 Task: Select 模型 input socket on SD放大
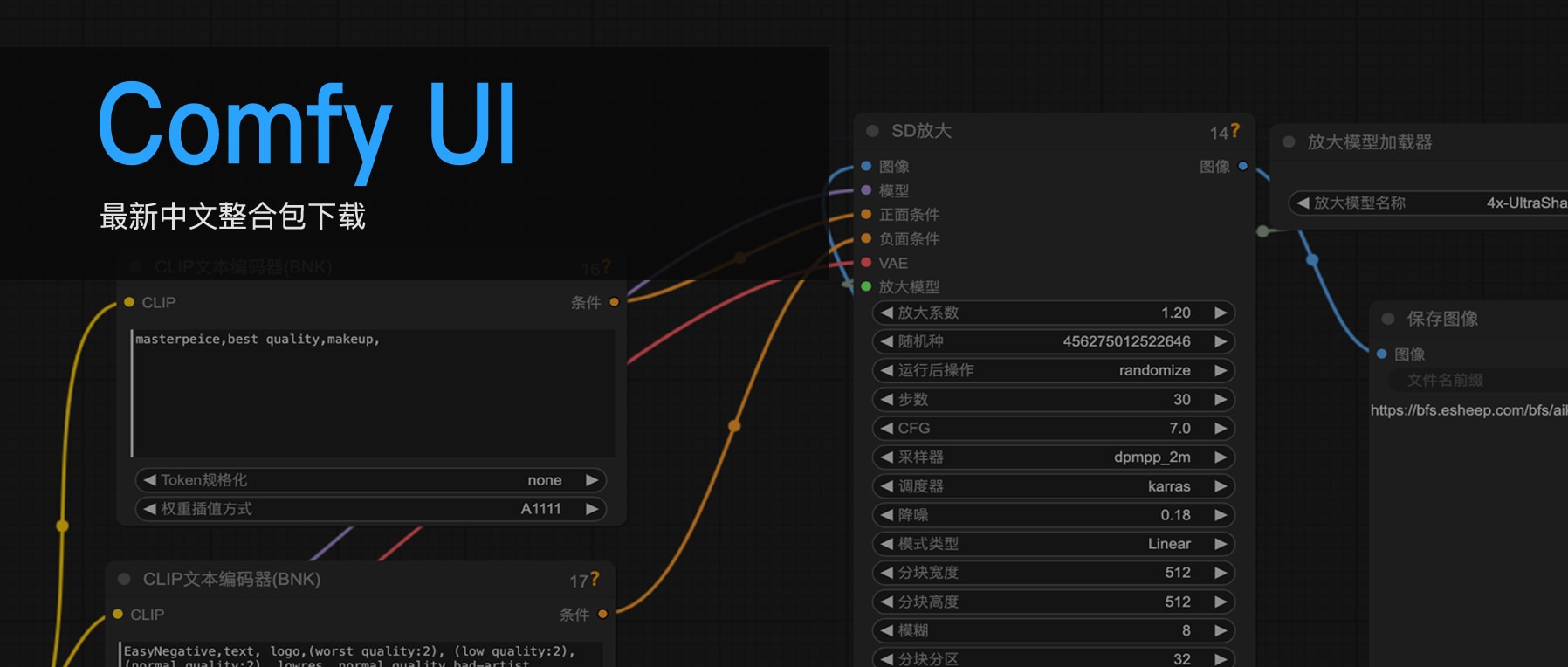[x=866, y=189]
